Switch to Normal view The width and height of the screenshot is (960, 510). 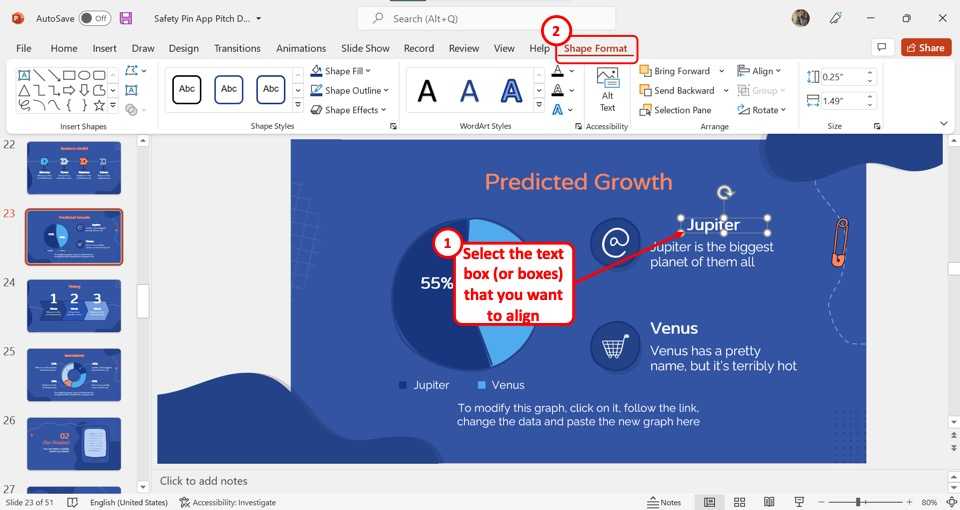click(709, 502)
